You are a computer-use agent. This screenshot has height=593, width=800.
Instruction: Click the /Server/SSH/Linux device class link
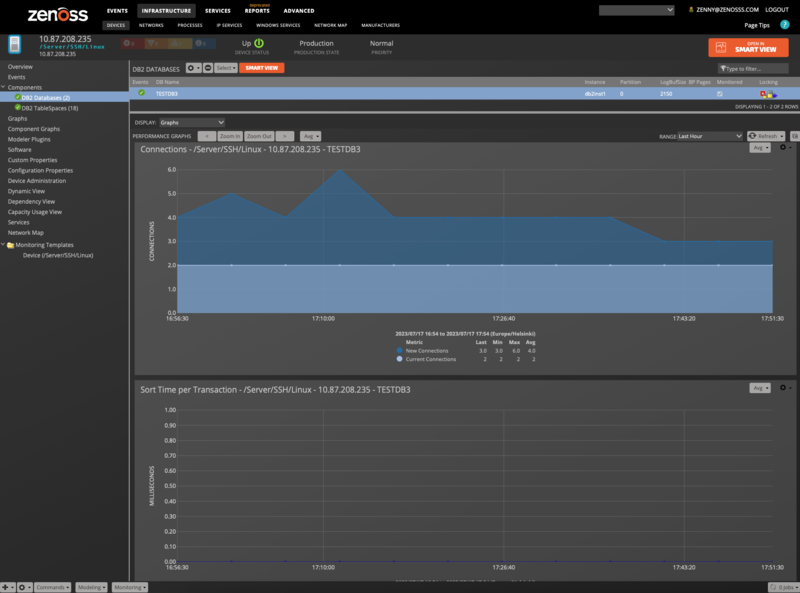point(72,46)
